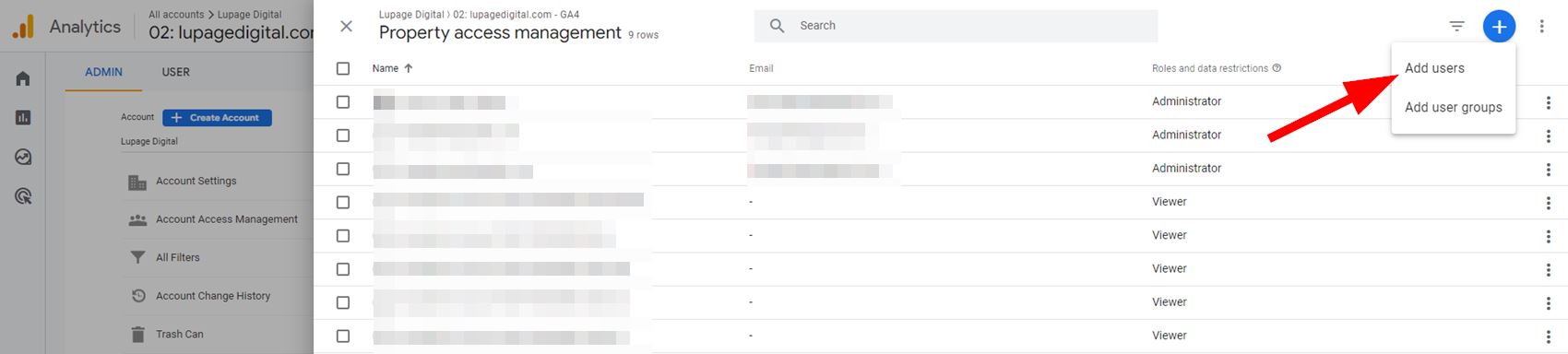Click the roles info help icon
1568x354 pixels.
tap(1277, 68)
